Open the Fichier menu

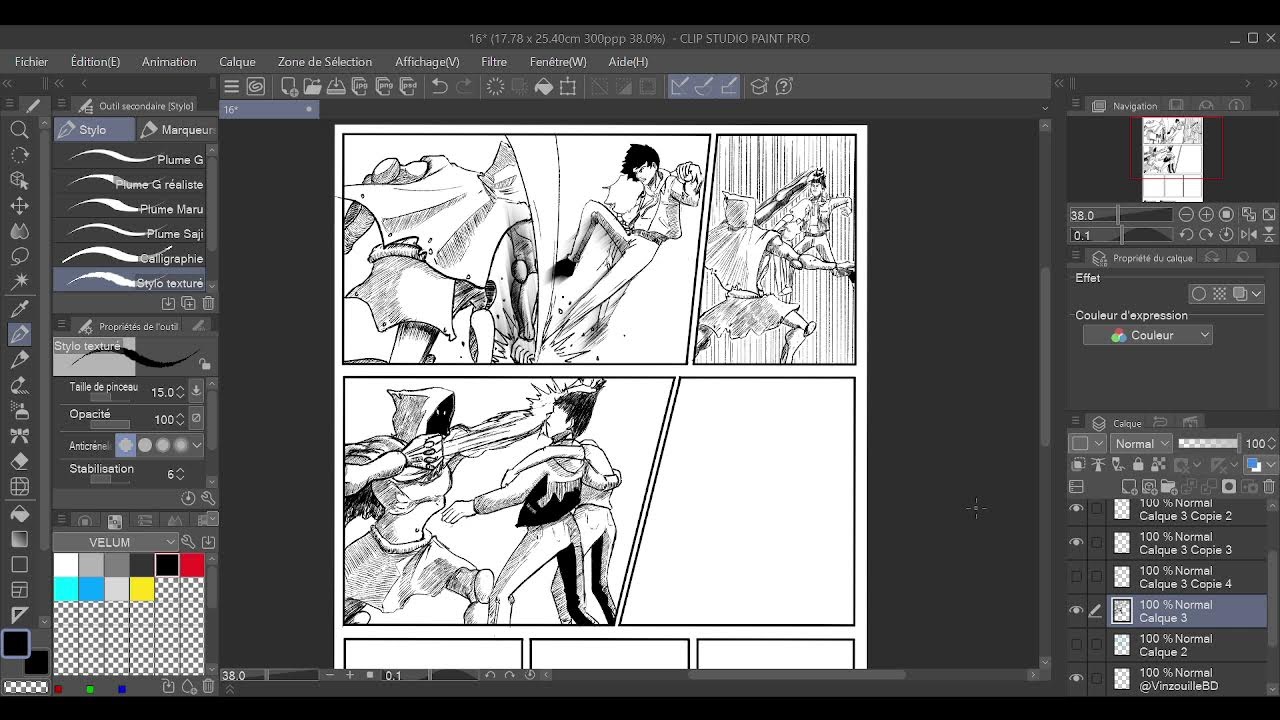[x=31, y=62]
